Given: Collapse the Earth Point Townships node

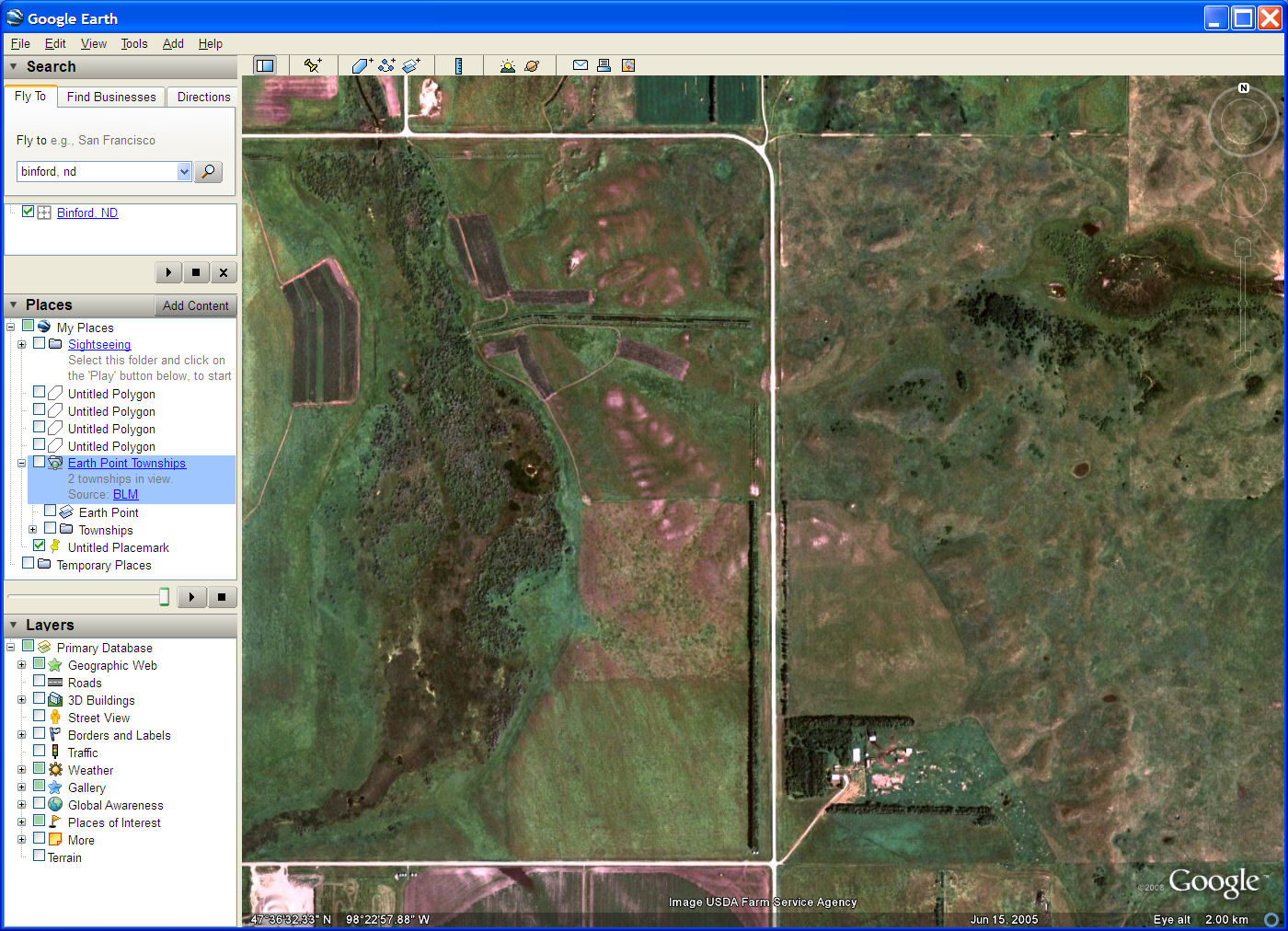Looking at the screenshot, I should [21, 463].
